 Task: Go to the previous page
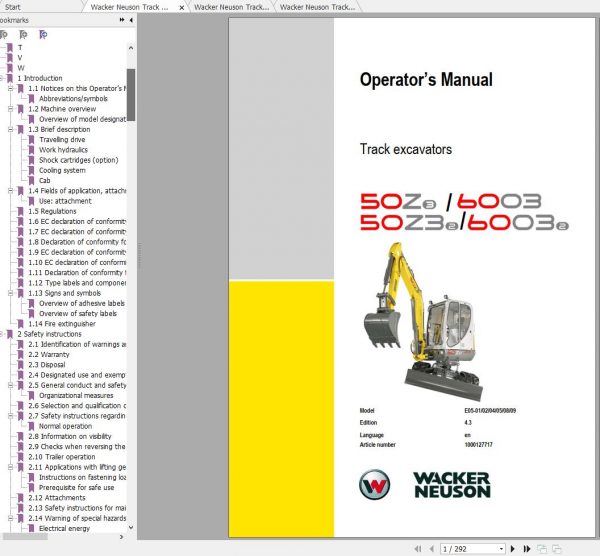(x=432, y=549)
